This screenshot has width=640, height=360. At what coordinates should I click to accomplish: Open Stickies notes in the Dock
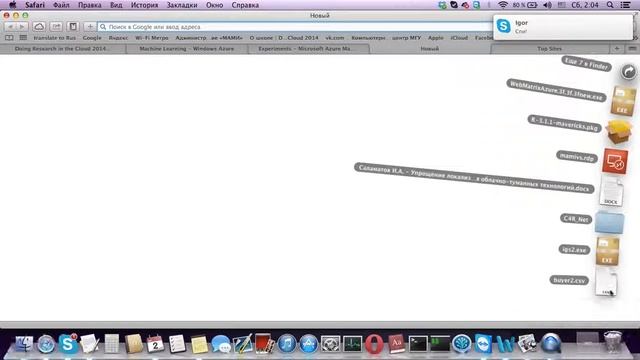click(199, 344)
